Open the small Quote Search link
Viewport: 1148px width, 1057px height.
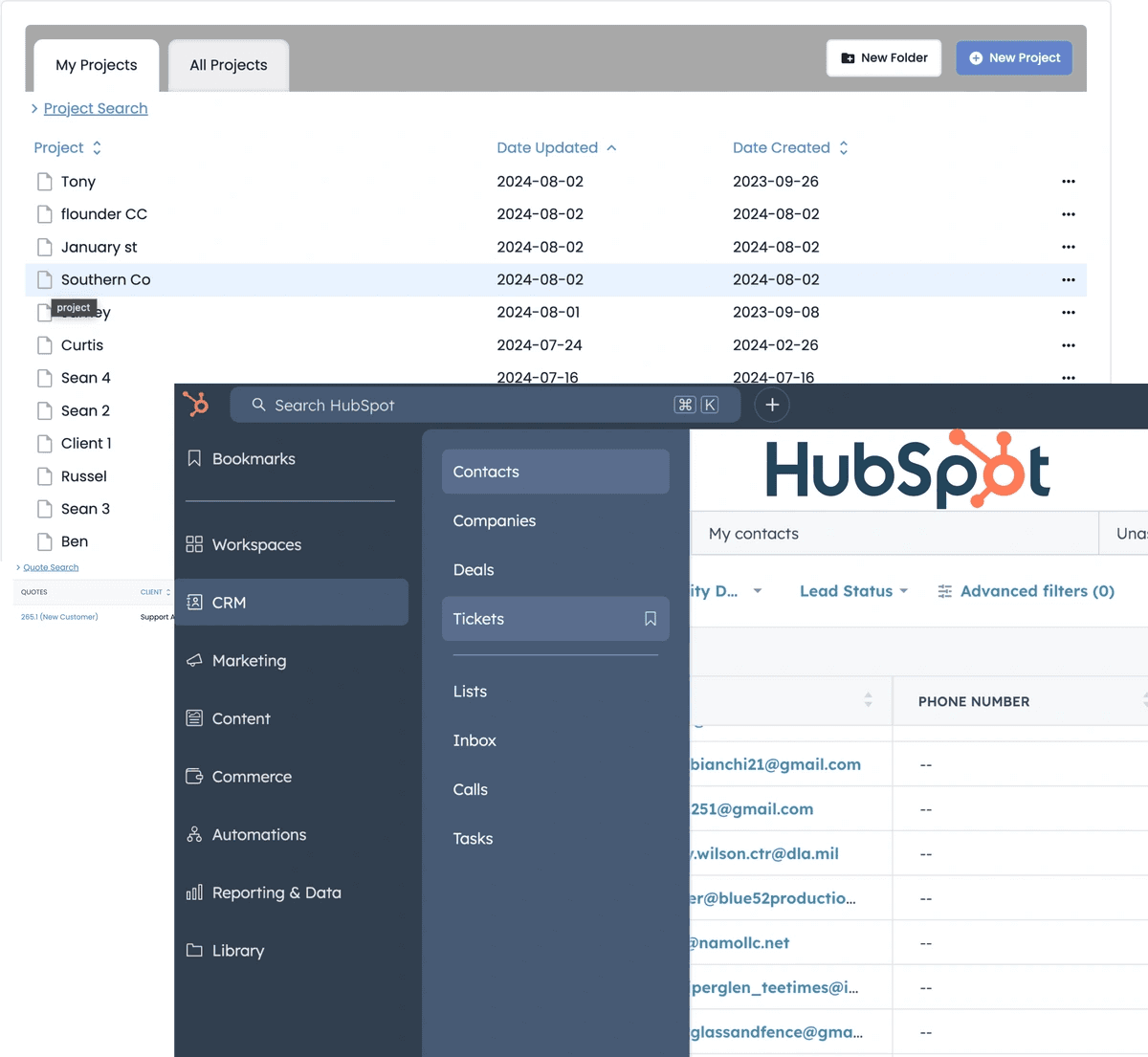51,567
